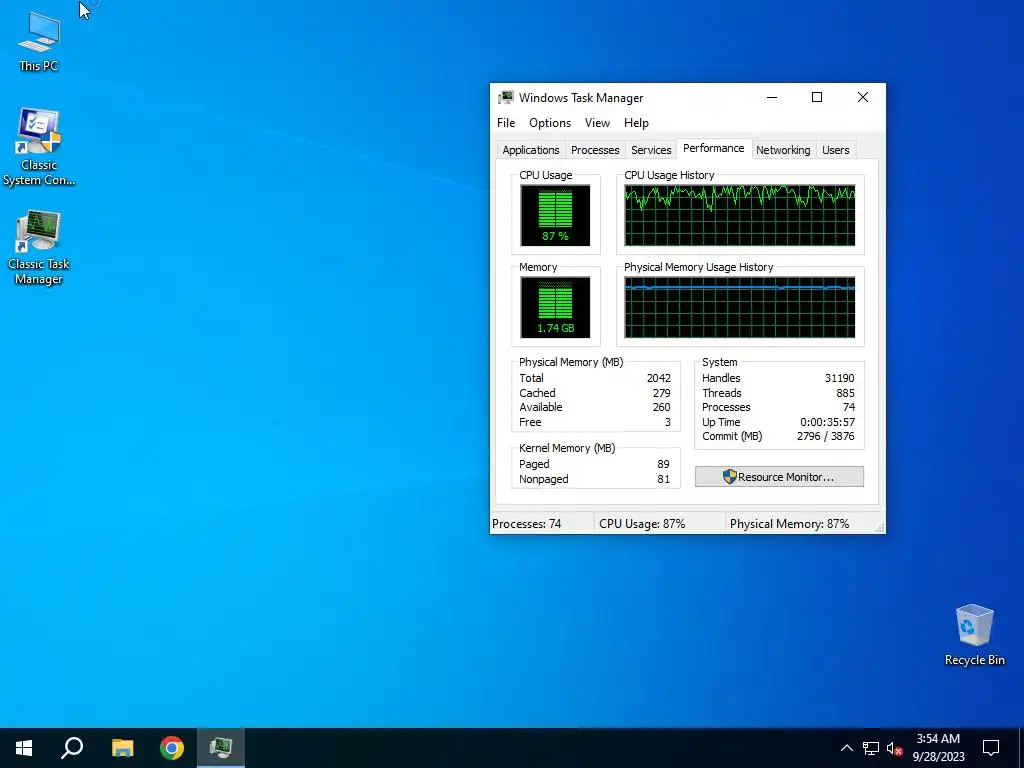
Task: Click the Handles value 31190
Action: 839,378
